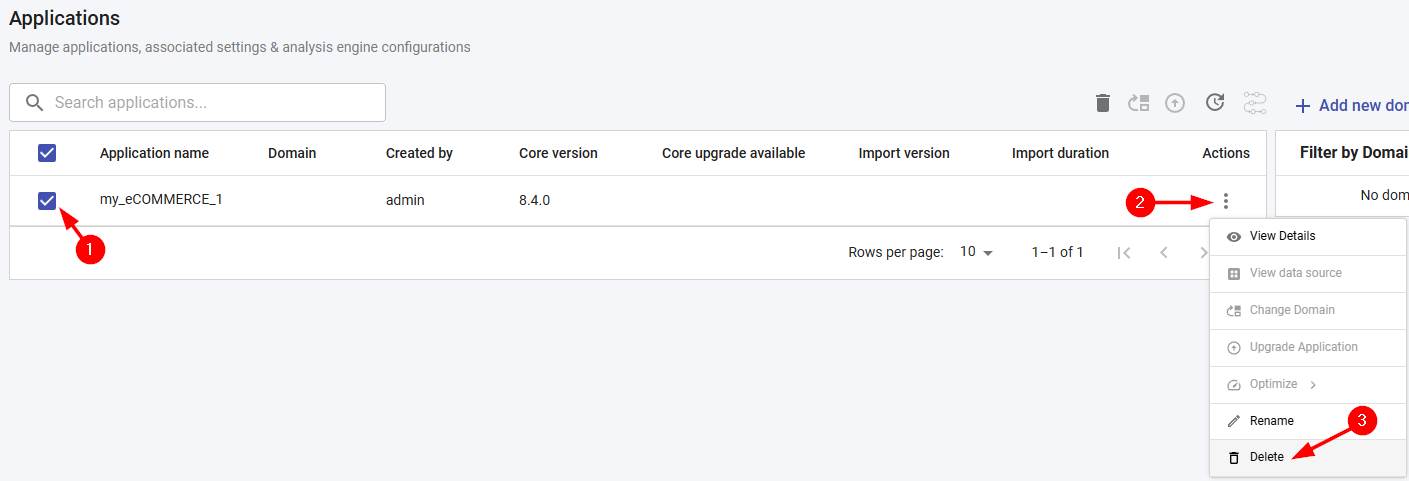Choose Rename in the actions menu
The width and height of the screenshot is (1409, 481).
click(x=1271, y=421)
